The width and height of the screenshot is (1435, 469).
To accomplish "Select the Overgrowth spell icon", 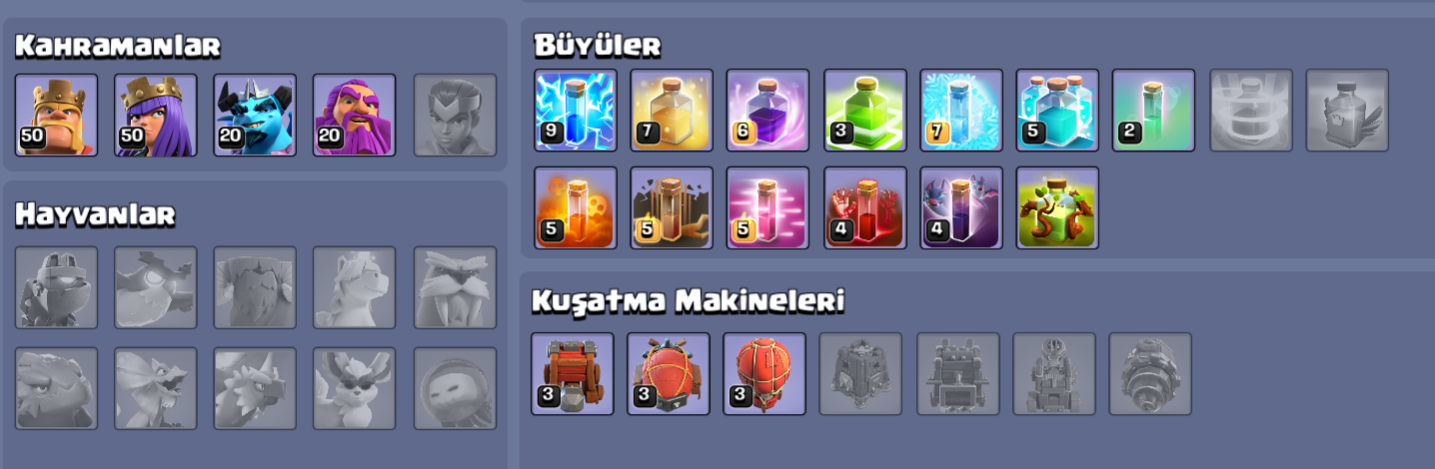I will pos(1058,207).
